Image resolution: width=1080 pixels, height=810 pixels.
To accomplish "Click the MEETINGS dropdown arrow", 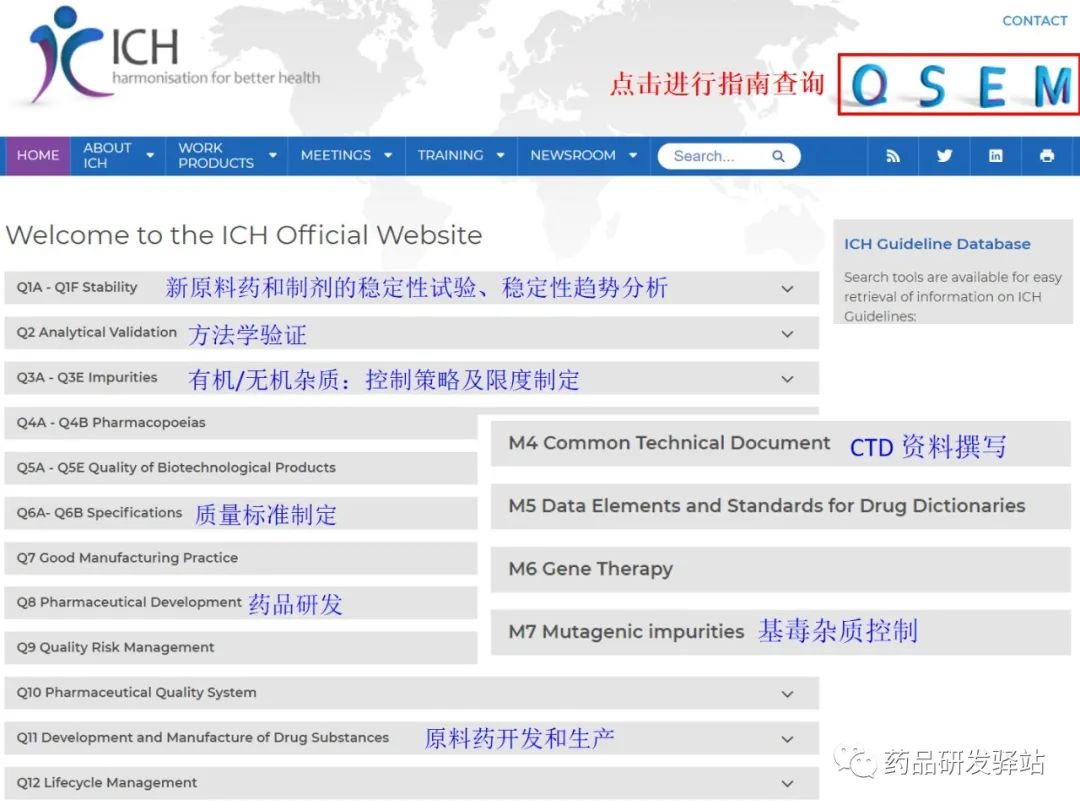I will pyautogui.click(x=388, y=156).
